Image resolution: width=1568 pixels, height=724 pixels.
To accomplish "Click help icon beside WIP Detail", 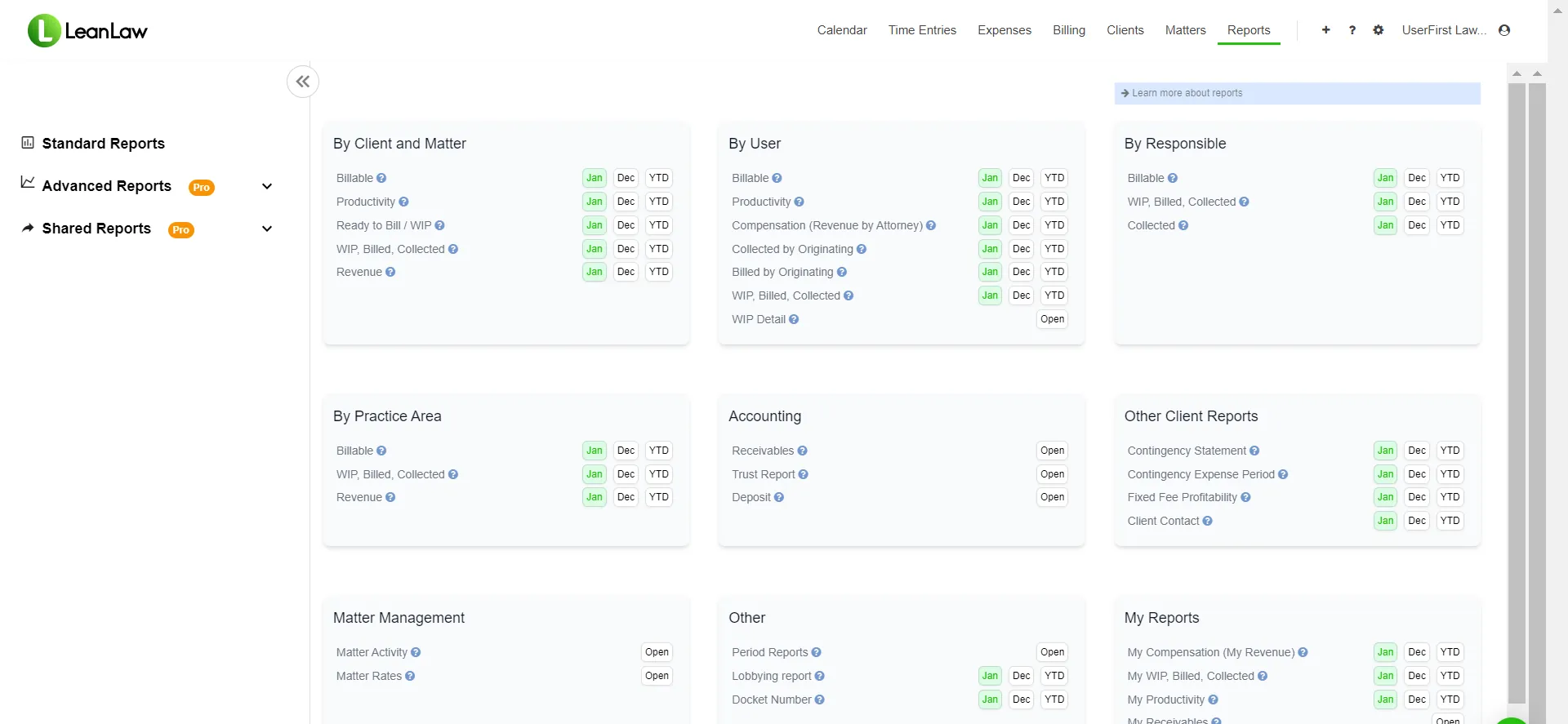I will tap(794, 319).
